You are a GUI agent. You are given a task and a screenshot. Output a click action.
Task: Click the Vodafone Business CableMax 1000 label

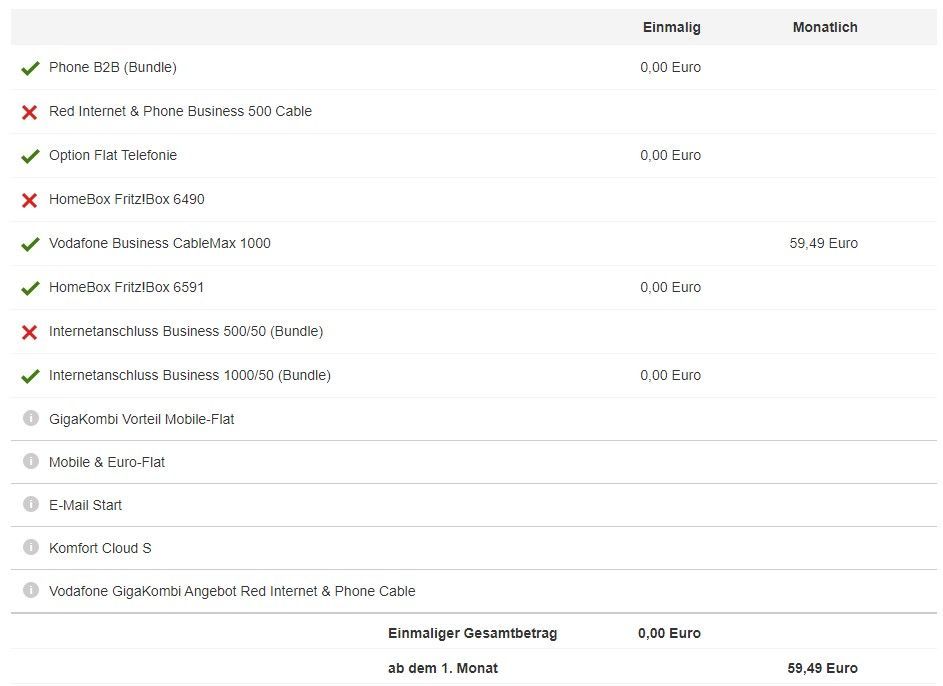point(159,243)
